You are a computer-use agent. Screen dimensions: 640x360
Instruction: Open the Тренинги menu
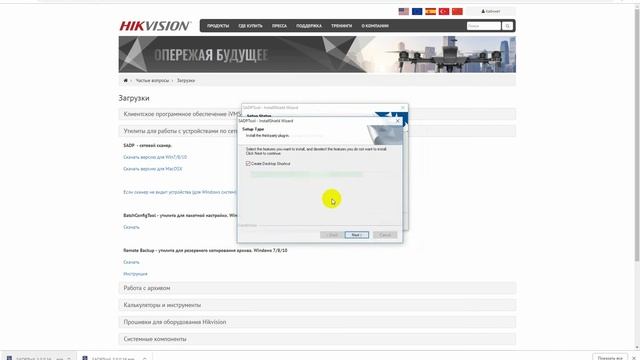coord(341,26)
